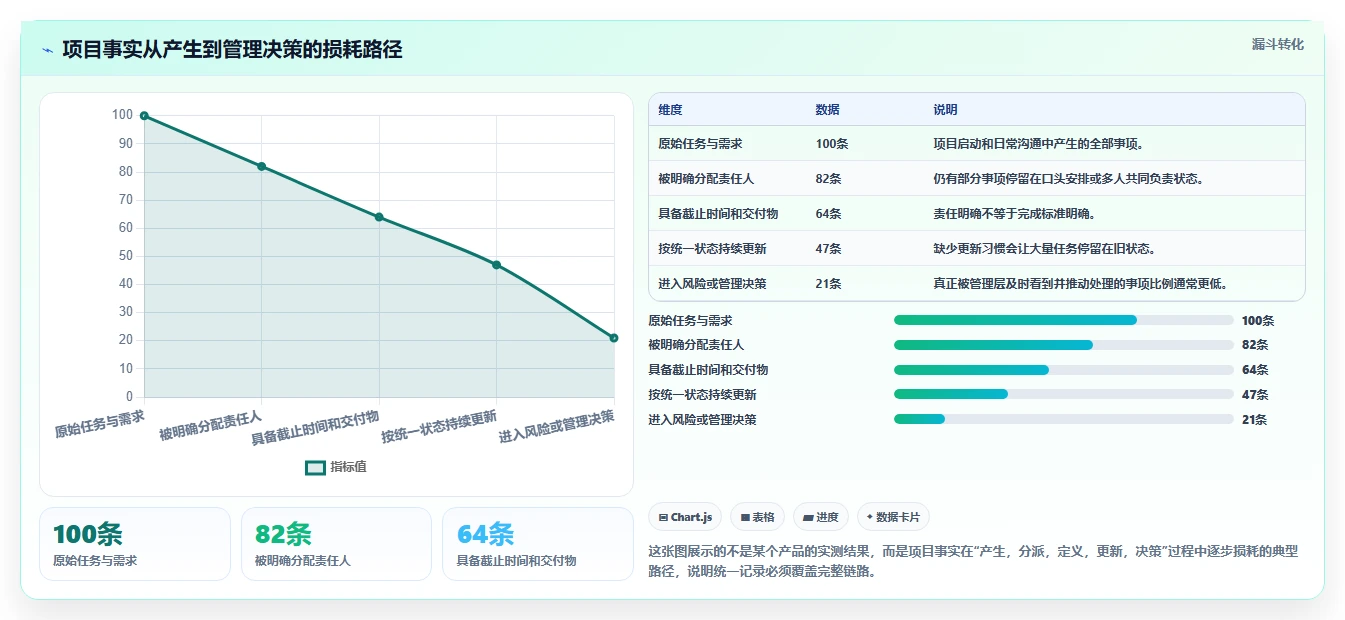Image resolution: width=1345 pixels, height=620 pixels.
Task: Click the summary paragraph starting 这张图展示的不是
Action: click(973, 562)
